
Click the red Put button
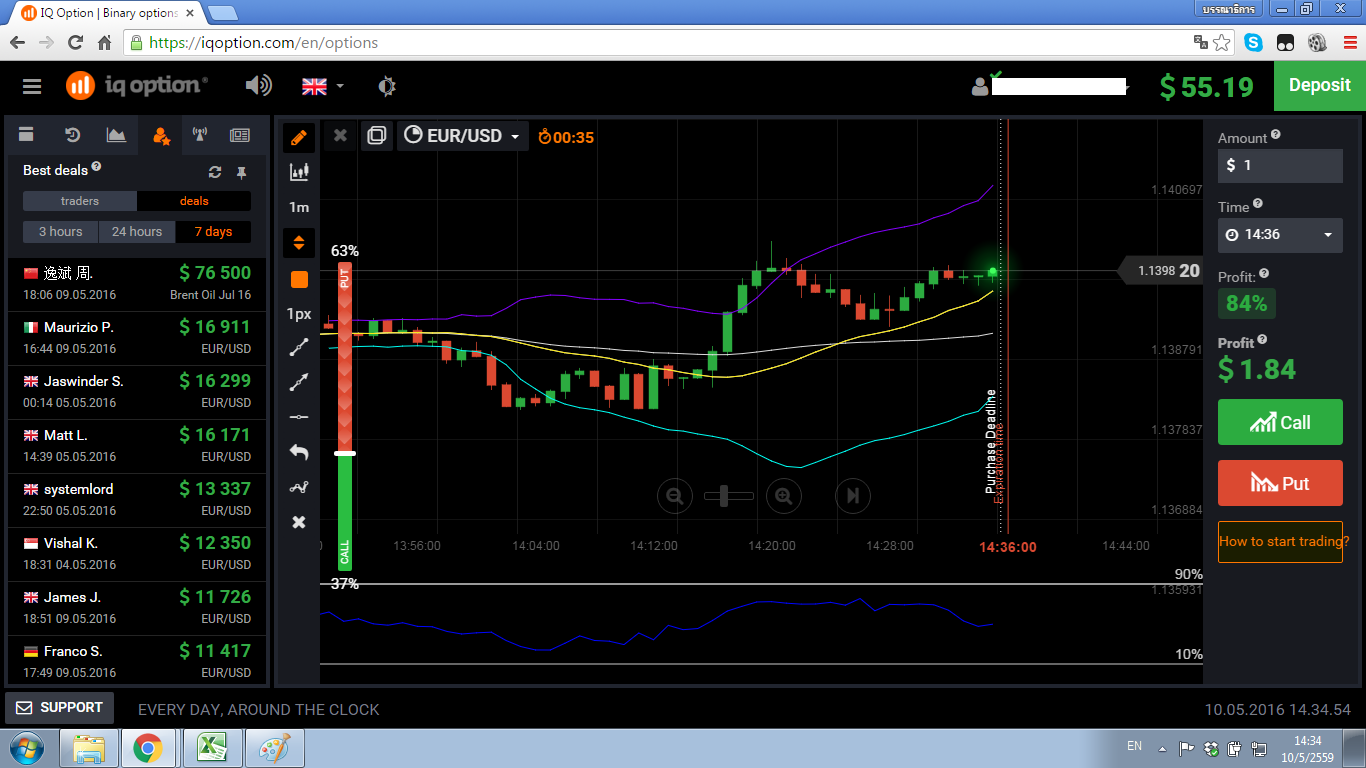1280,483
